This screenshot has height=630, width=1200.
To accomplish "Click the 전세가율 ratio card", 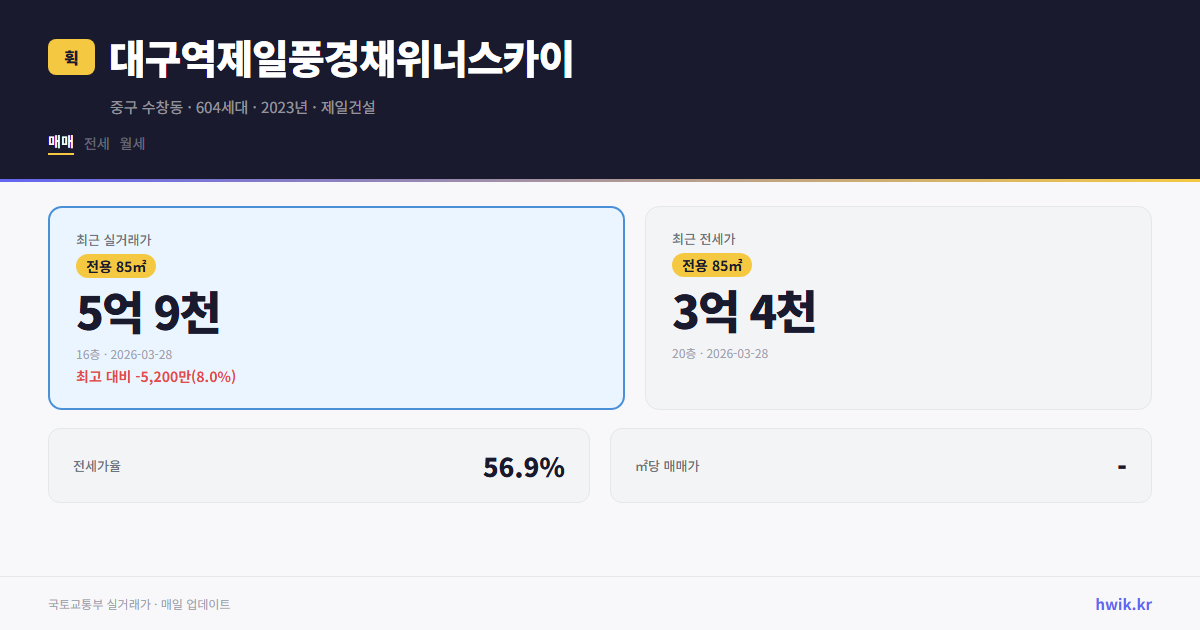I will (319, 465).
